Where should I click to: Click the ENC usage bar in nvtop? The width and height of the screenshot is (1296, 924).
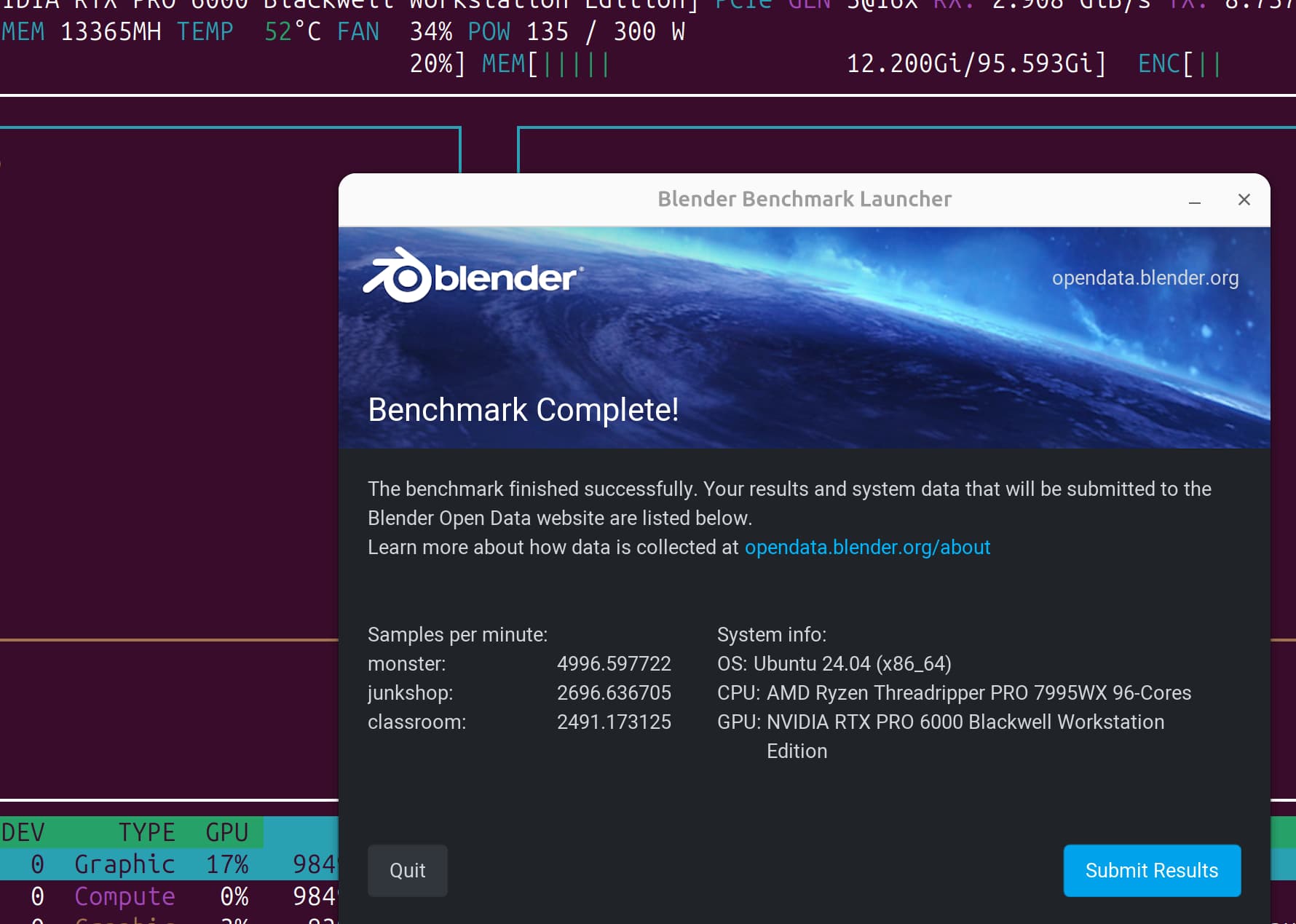click(x=1180, y=64)
